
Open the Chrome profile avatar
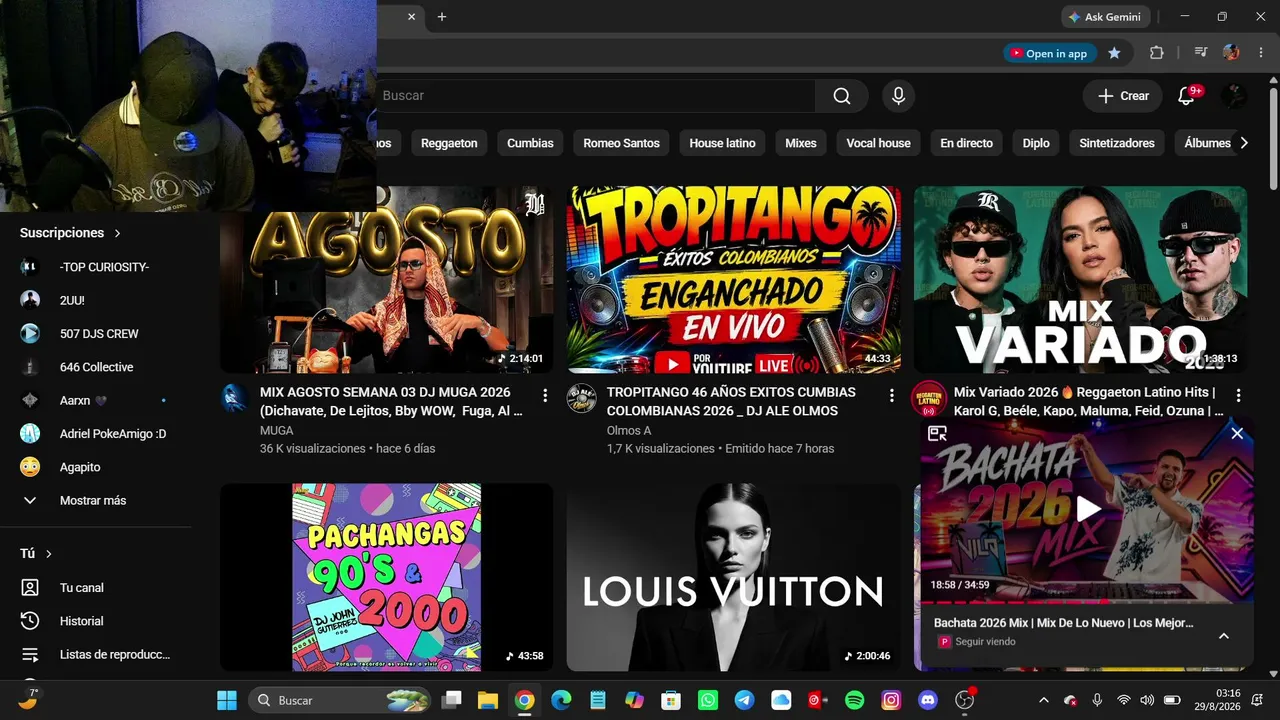[x=1231, y=53]
